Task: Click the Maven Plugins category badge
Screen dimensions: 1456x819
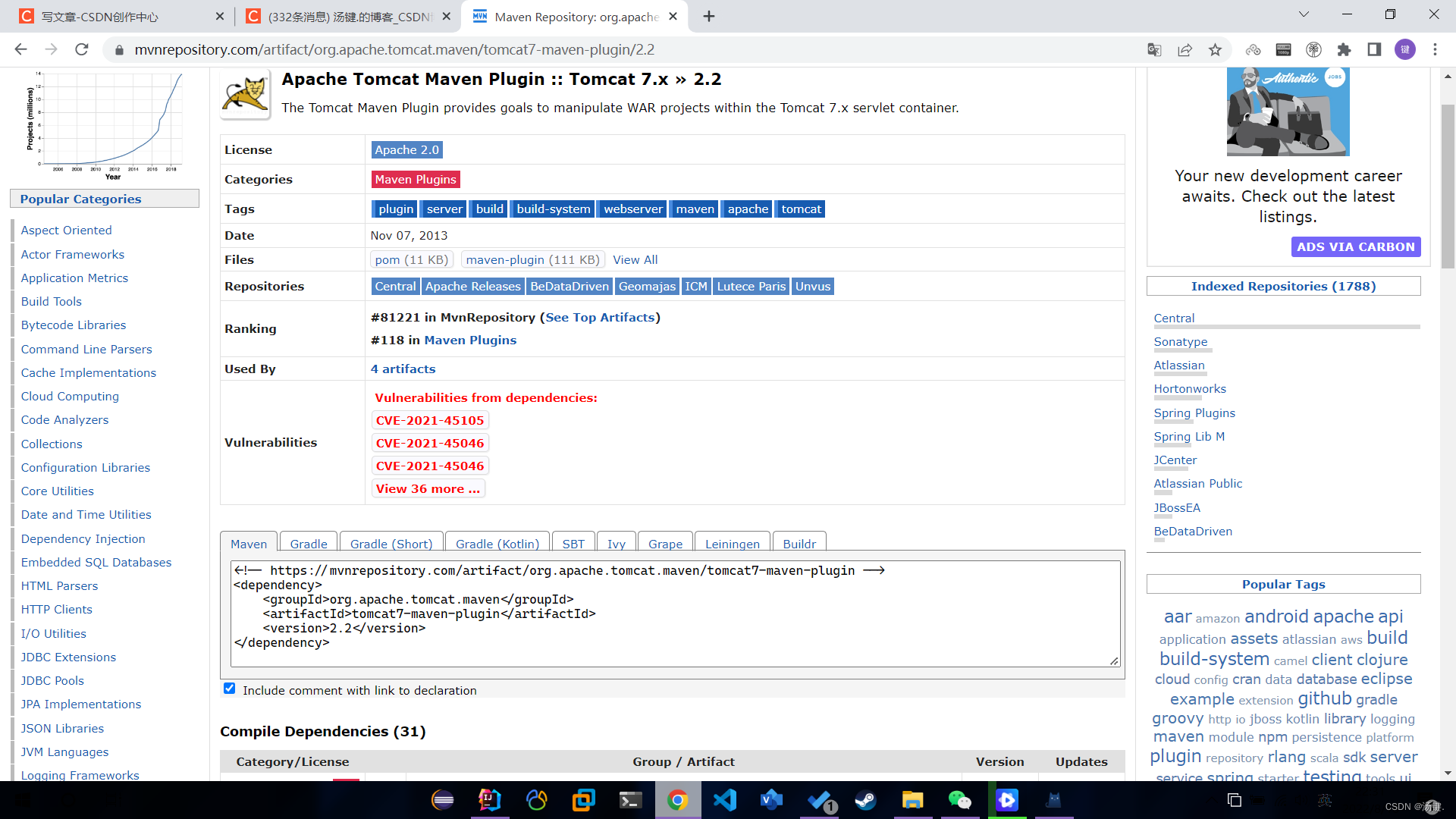Action: (416, 180)
